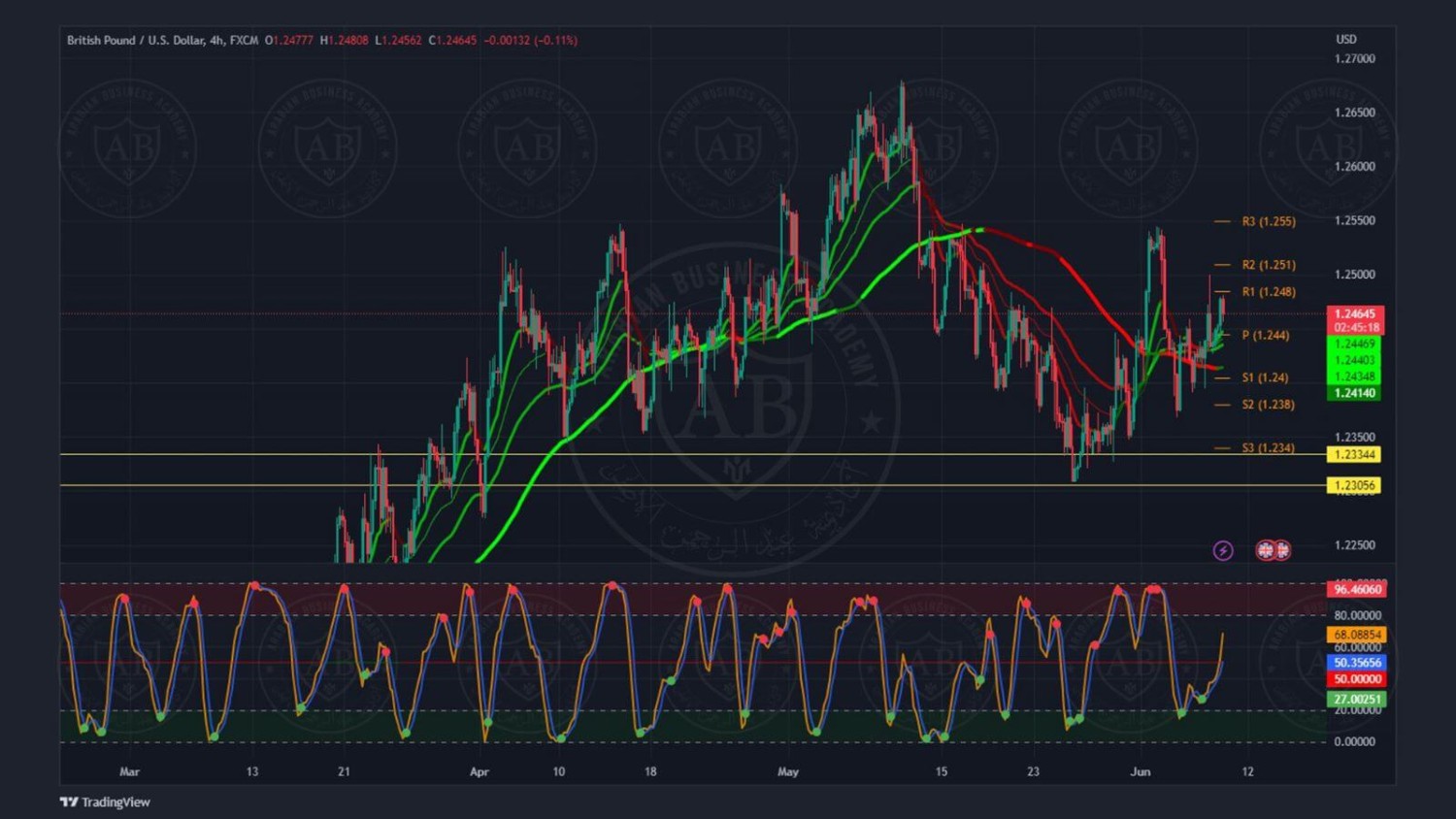Click the 21 date label on time axis
The width and height of the screenshot is (1456, 819).
tap(344, 772)
